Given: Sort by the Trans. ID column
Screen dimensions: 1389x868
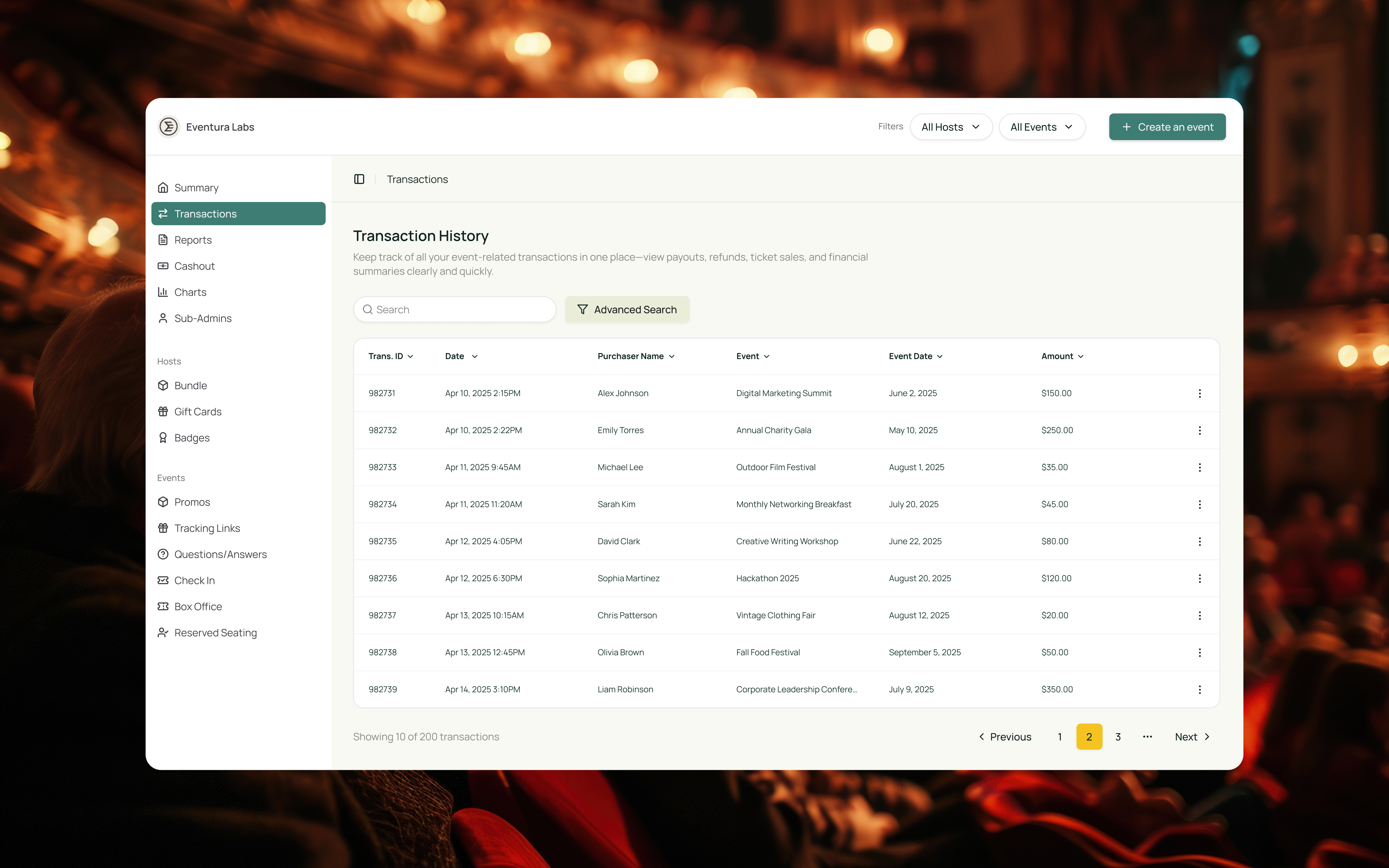Looking at the screenshot, I should (390, 356).
